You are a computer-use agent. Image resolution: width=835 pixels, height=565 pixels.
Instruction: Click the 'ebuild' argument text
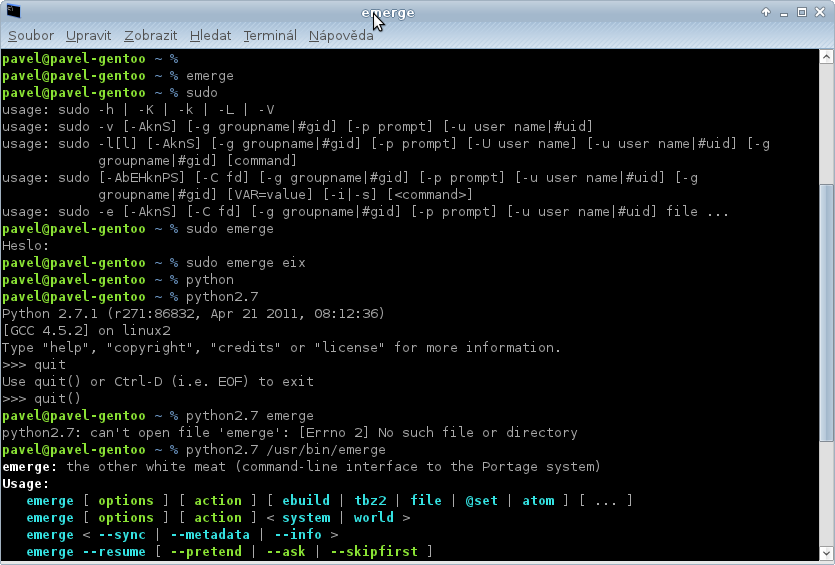click(x=306, y=501)
